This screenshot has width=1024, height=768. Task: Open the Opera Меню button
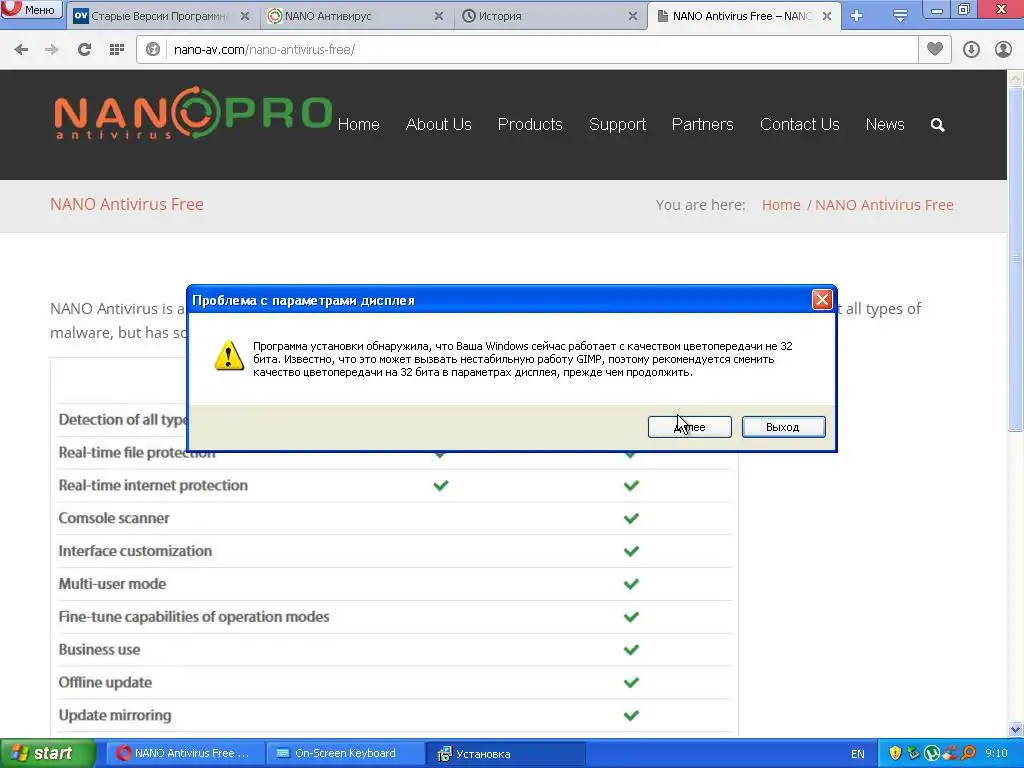click(31, 9)
